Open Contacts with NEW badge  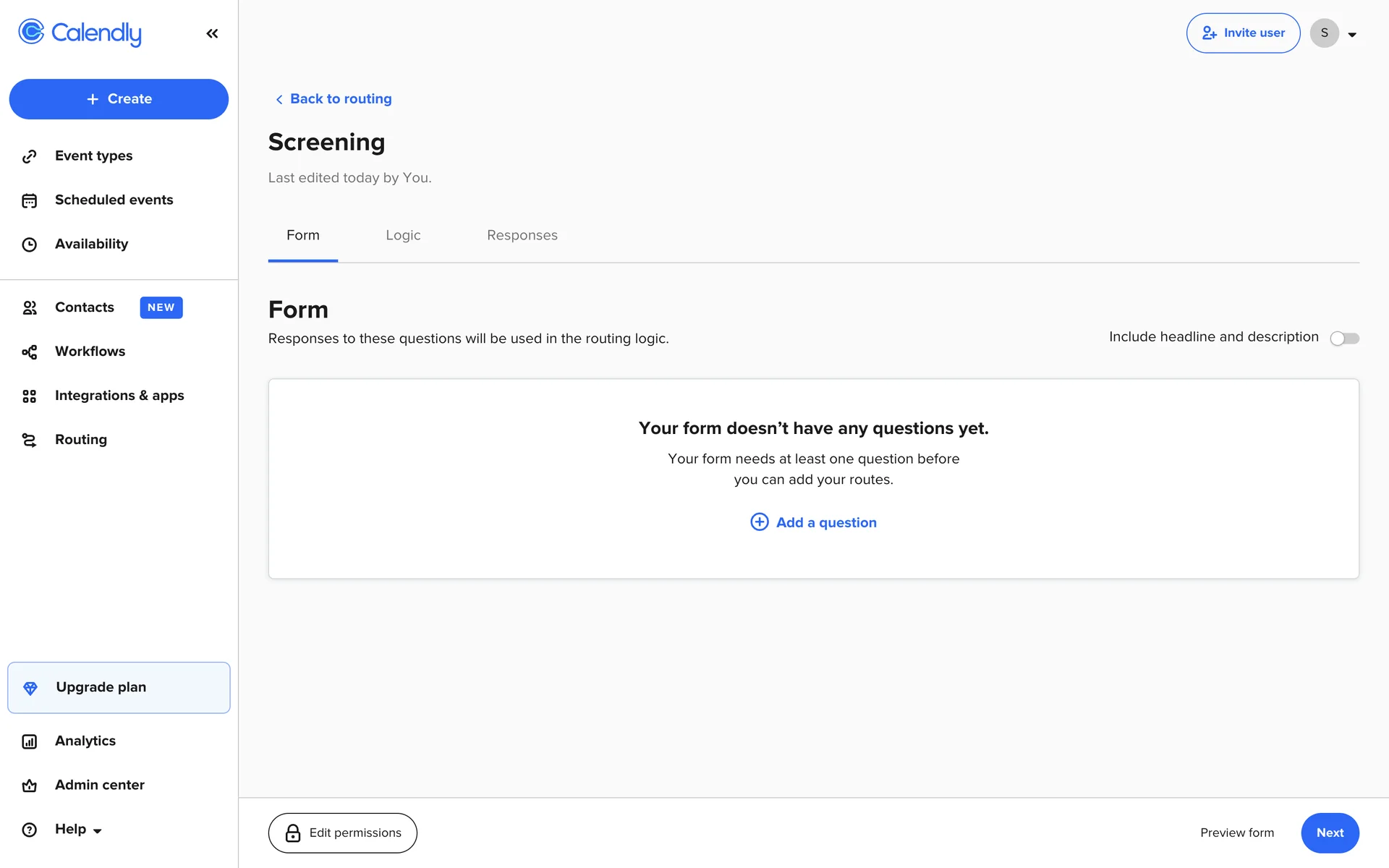[85, 307]
